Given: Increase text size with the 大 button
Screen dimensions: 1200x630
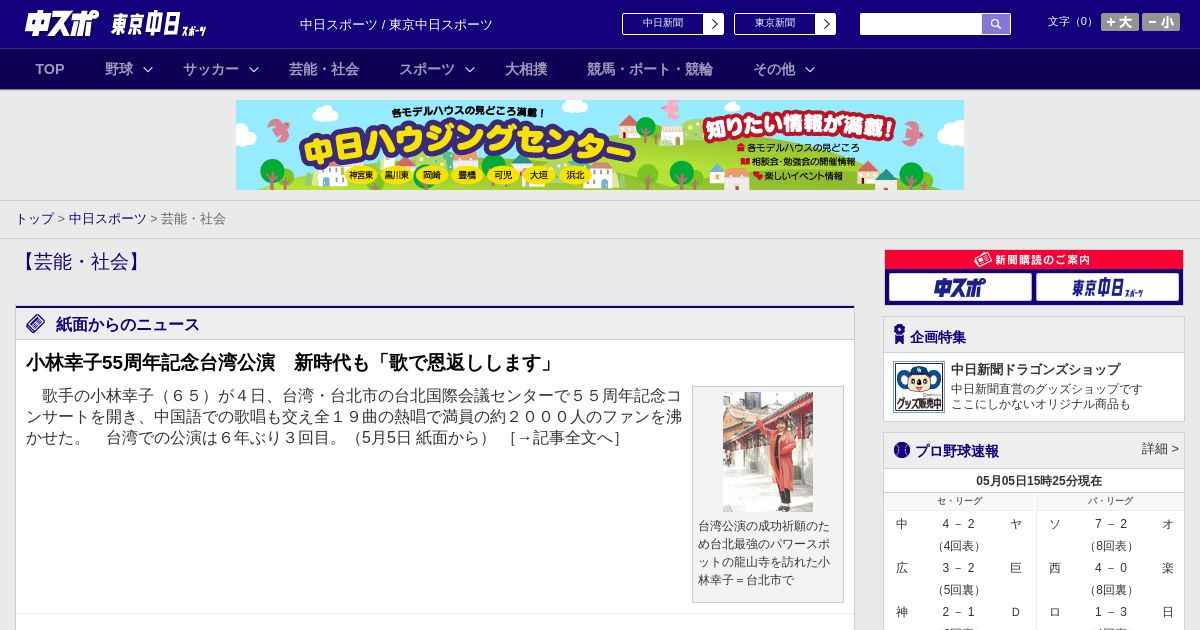Looking at the screenshot, I should tap(1120, 22).
